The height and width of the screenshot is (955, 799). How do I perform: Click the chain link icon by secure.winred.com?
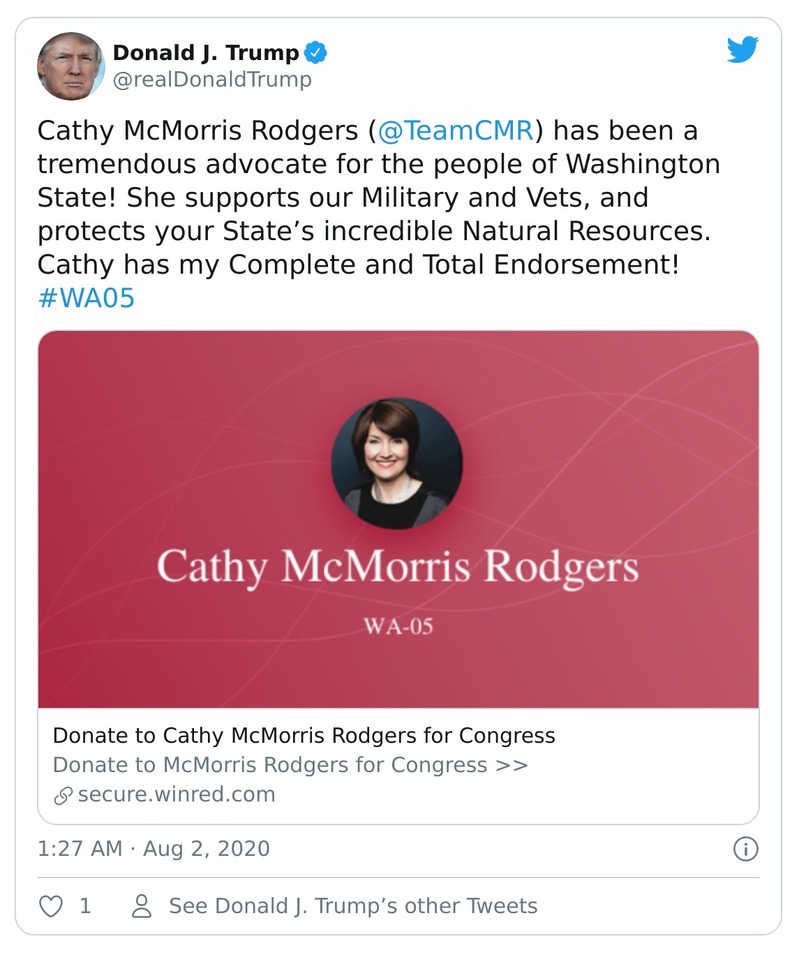pyautogui.click(x=63, y=796)
